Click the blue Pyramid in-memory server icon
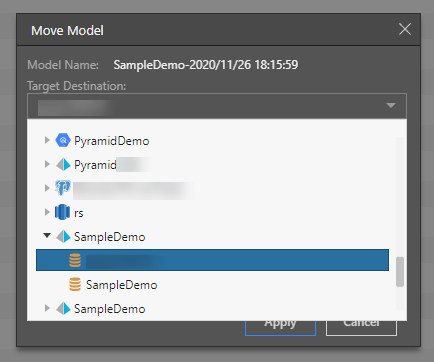This screenshot has width=434, height=362. pos(63,164)
